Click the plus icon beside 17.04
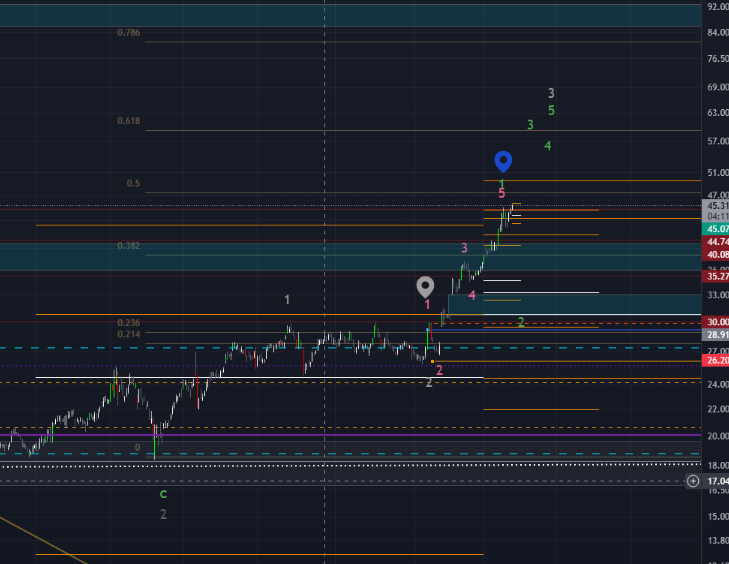 [693, 481]
